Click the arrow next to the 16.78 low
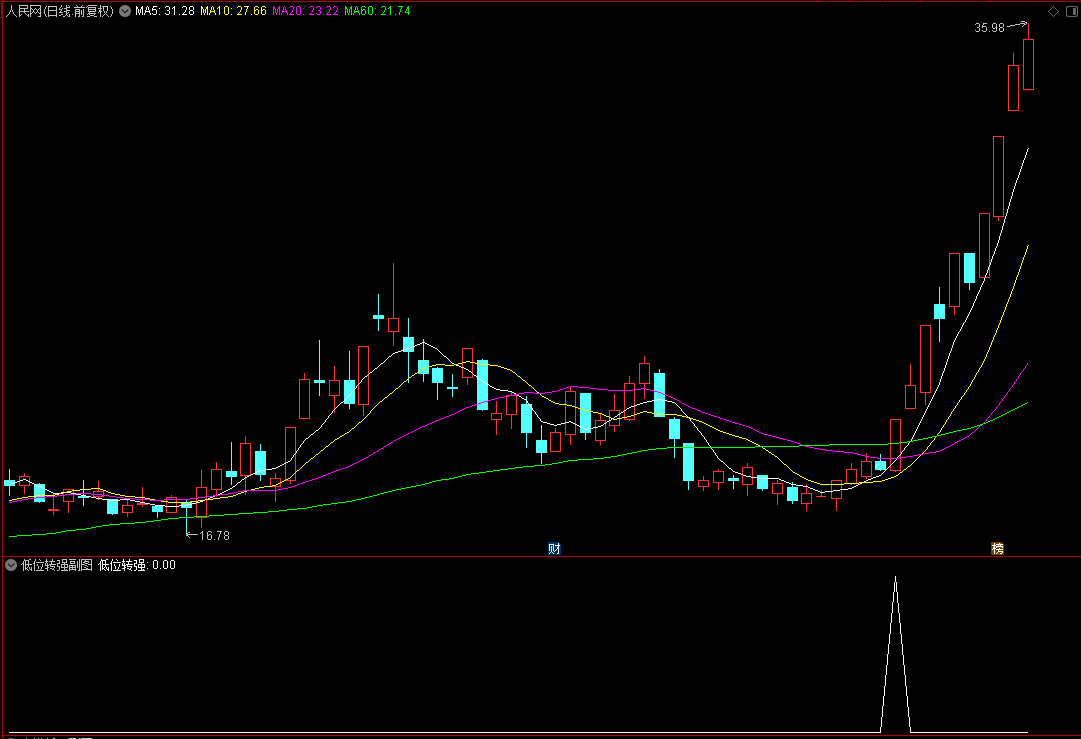 click(x=192, y=534)
